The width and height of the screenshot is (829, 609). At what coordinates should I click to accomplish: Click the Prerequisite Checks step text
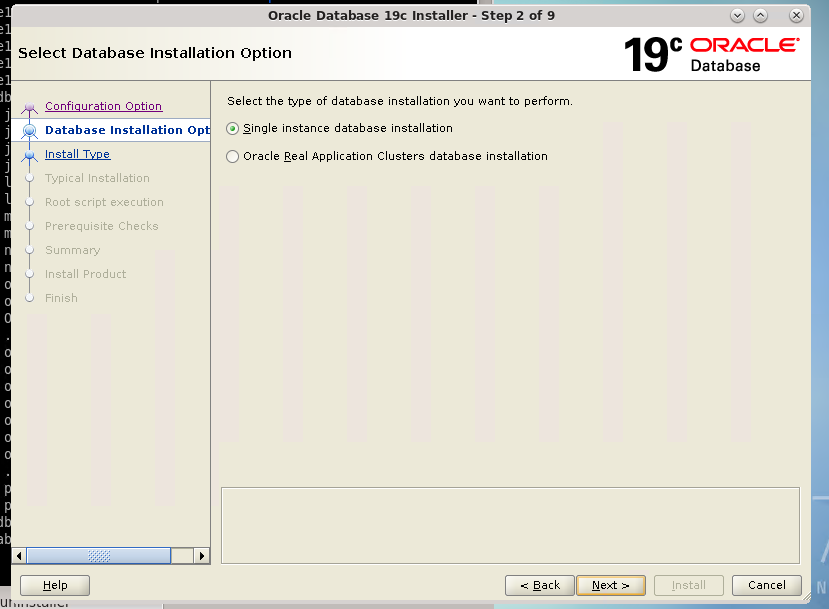click(102, 226)
